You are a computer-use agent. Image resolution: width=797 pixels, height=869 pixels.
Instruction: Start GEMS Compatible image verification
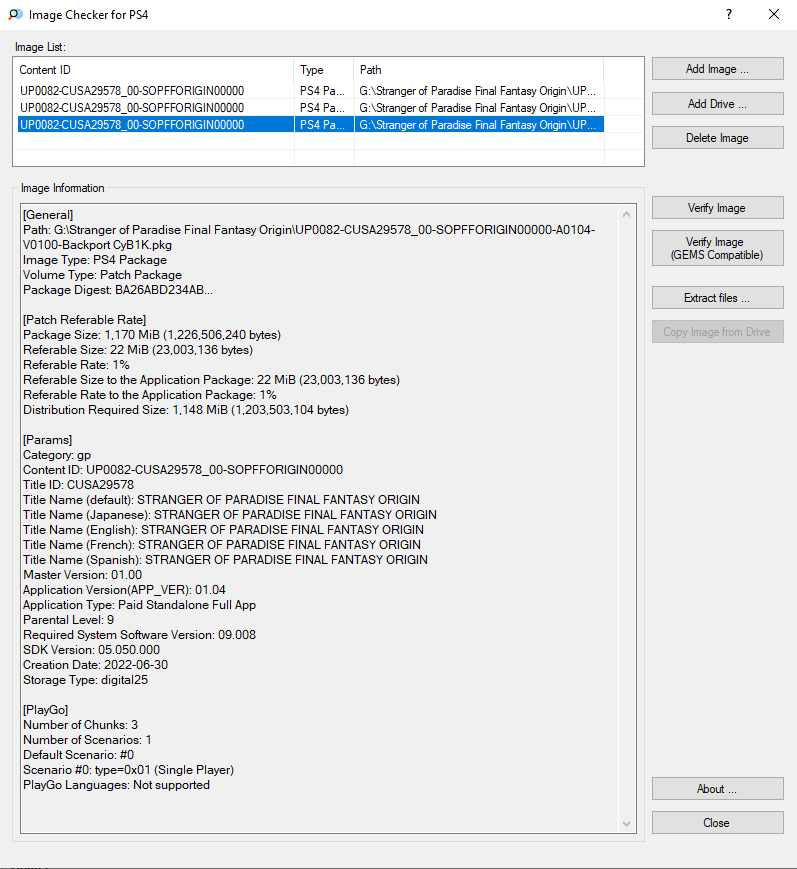[717, 248]
